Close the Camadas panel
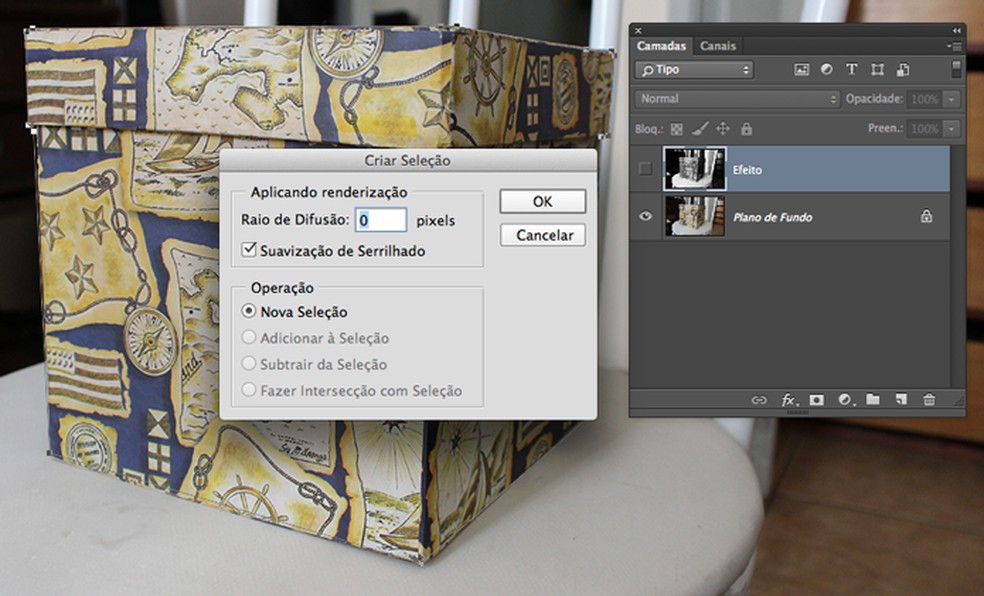Image resolution: width=984 pixels, height=596 pixels. (x=638, y=30)
